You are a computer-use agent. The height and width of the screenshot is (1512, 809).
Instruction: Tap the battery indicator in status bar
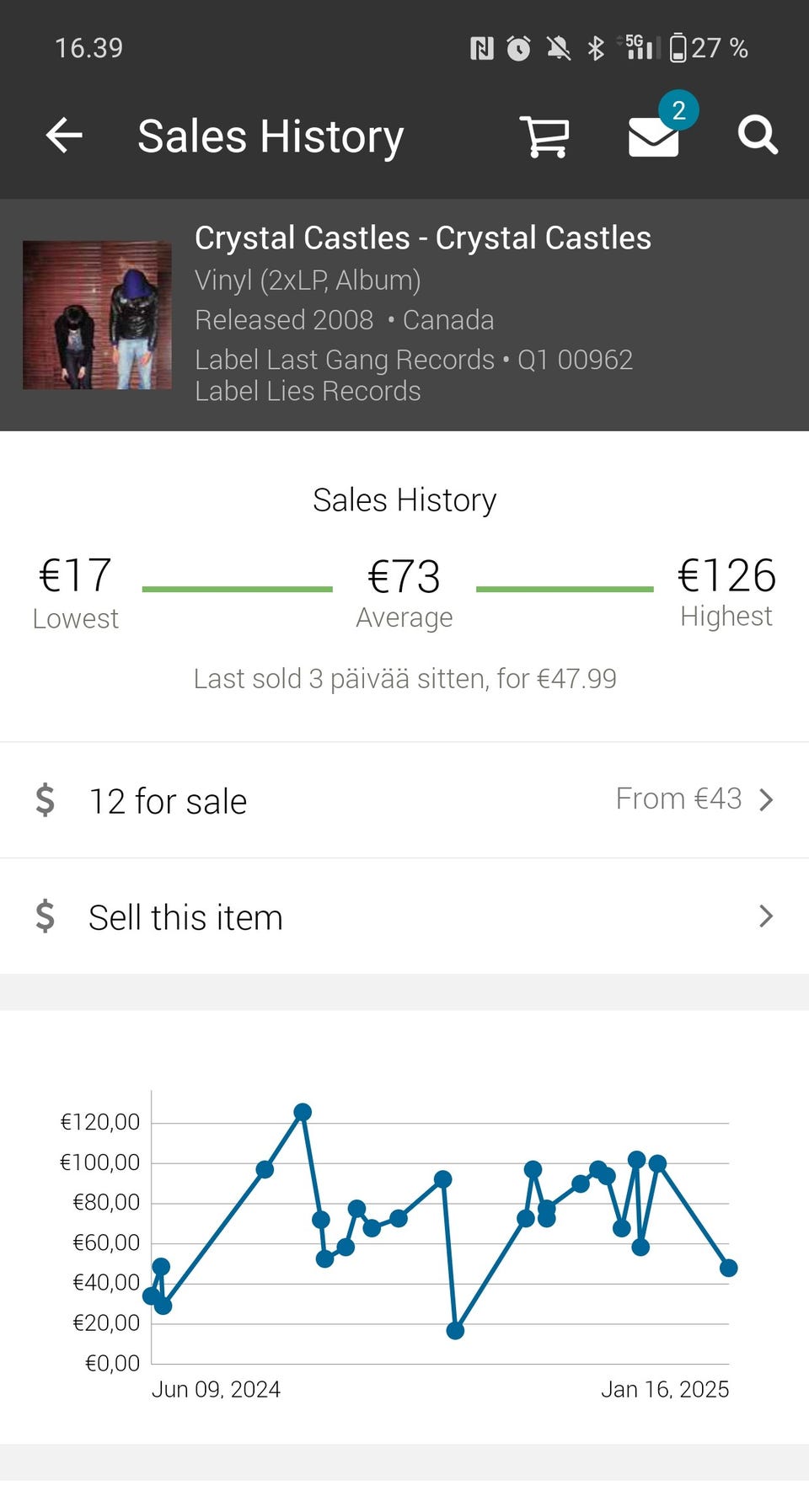[678, 48]
